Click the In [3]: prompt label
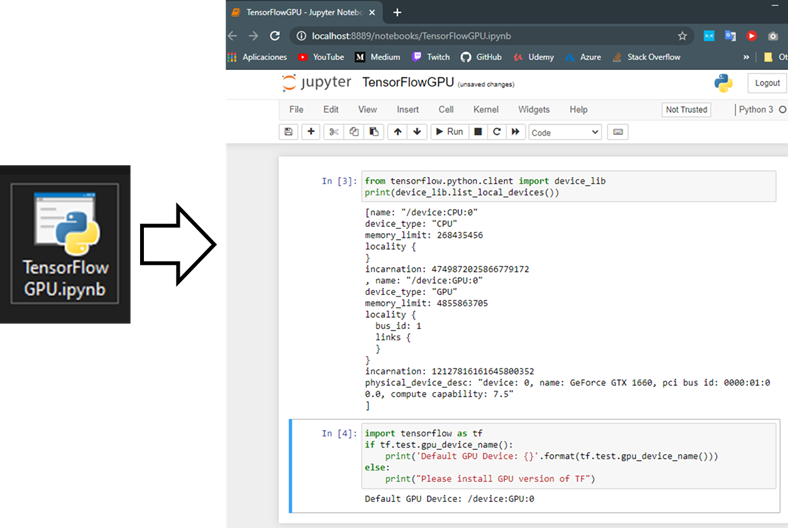This screenshot has width=788, height=528. (x=339, y=181)
